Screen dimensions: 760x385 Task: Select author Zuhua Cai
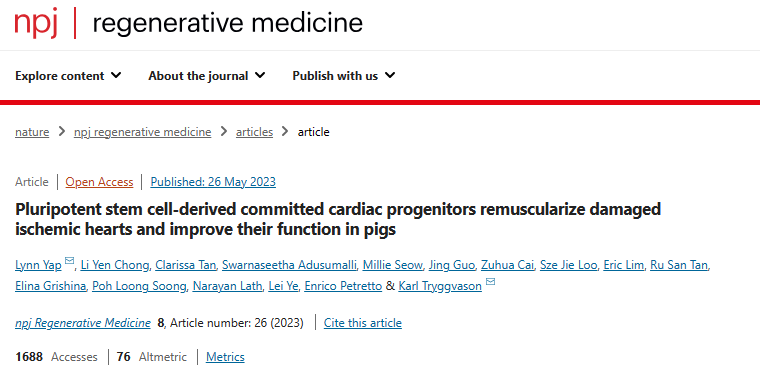[x=507, y=265]
